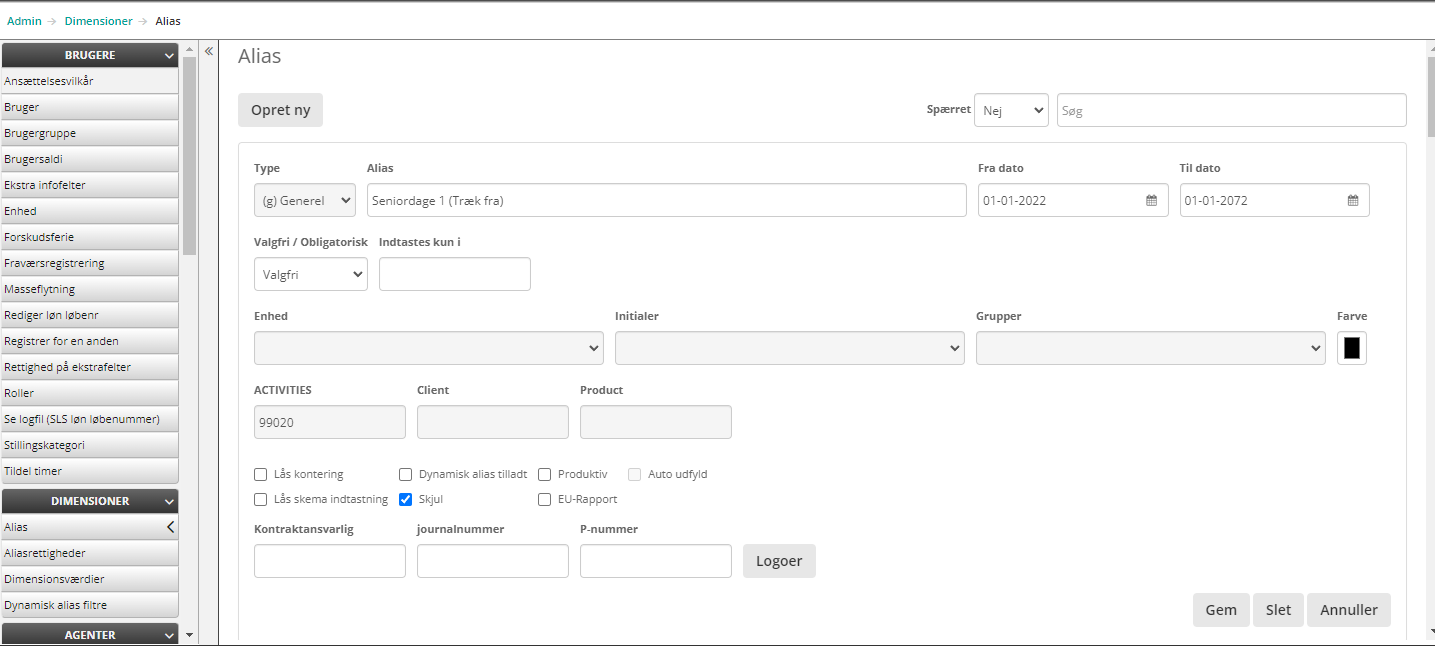Navigate to Dimensioner in the breadcrumb

click(x=98, y=21)
